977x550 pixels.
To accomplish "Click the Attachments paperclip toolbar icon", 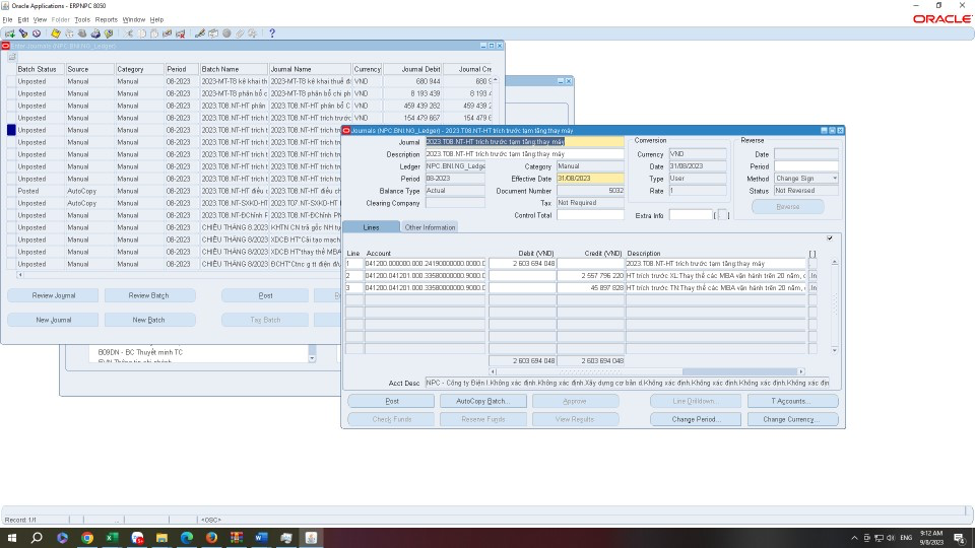I will 240,34.
